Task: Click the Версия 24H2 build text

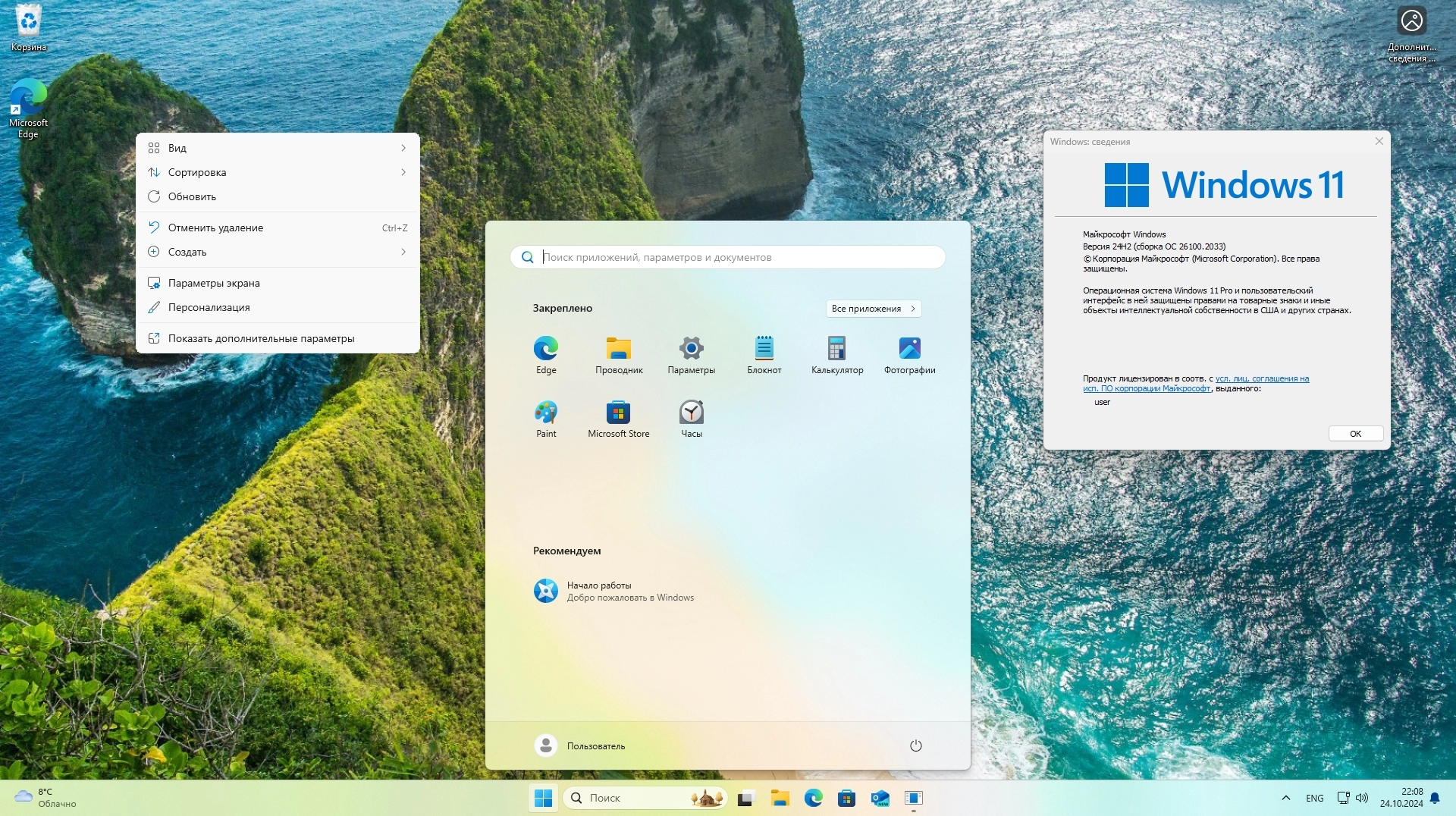Action: pos(1154,246)
